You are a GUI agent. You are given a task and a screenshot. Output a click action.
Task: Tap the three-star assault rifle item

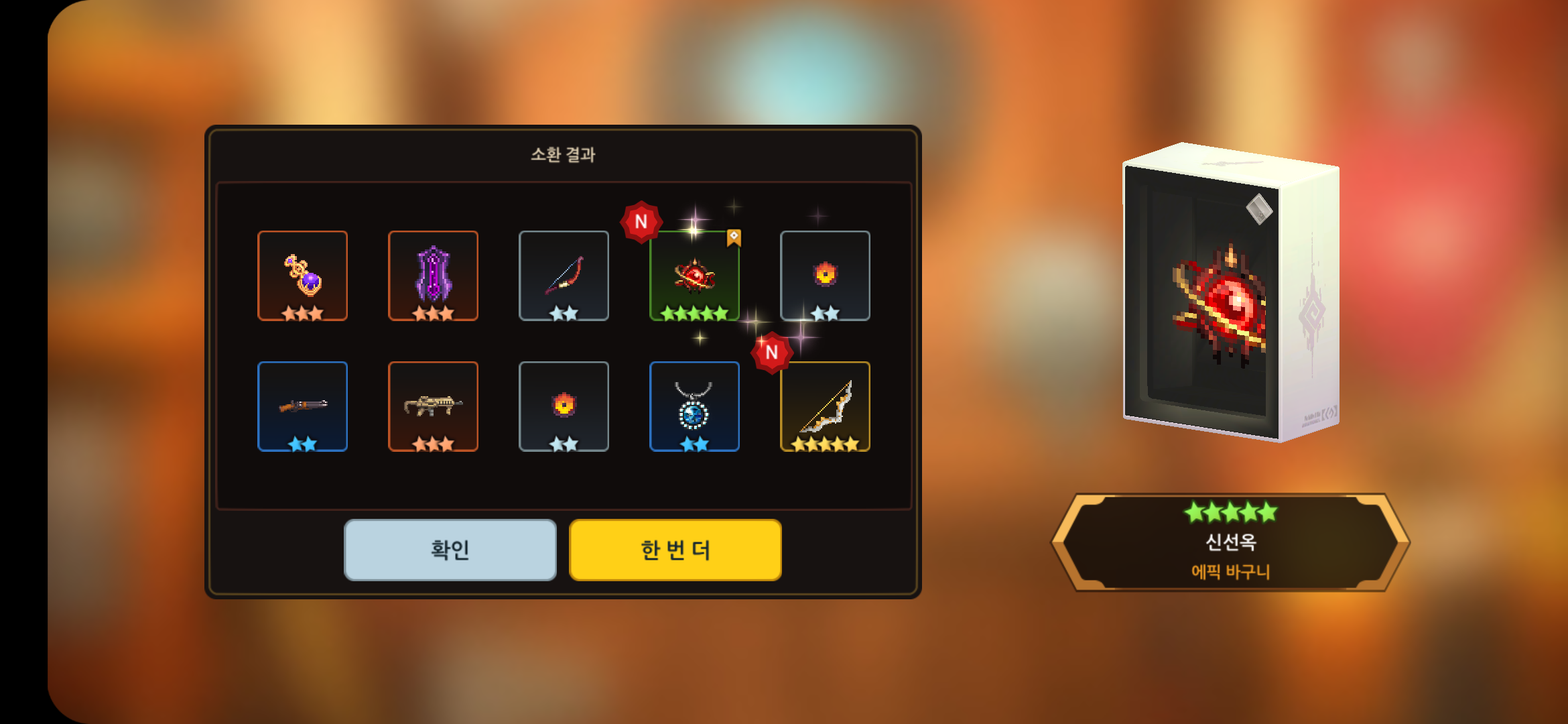(433, 406)
